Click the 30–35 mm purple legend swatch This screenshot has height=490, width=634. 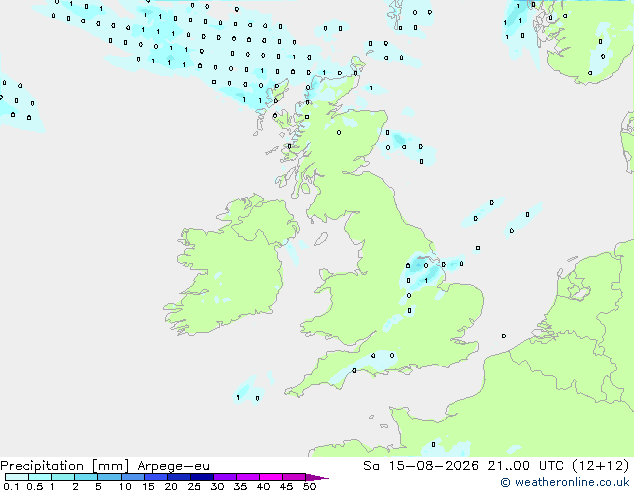pyautogui.click(x=225, y=477)
